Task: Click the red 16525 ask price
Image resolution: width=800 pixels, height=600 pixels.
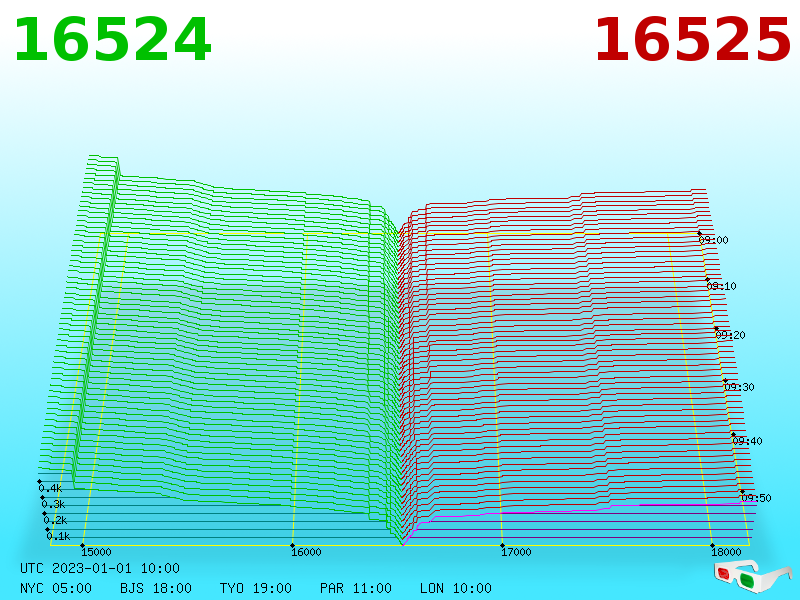Action: pos(692,39)
